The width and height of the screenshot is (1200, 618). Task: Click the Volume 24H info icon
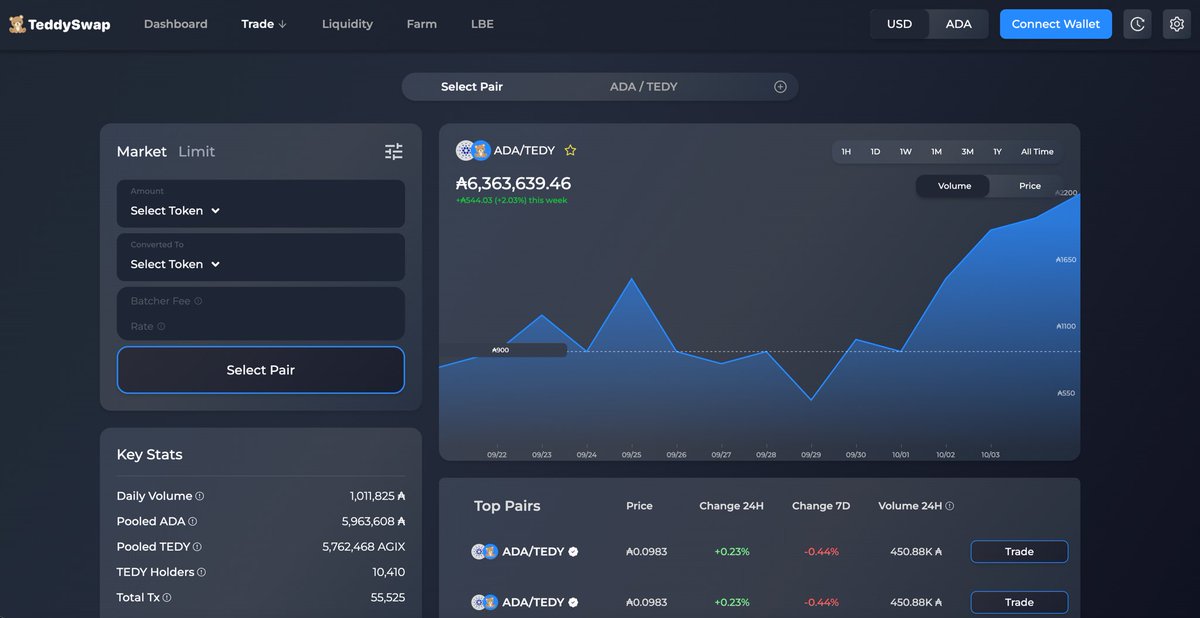(950, 506)
